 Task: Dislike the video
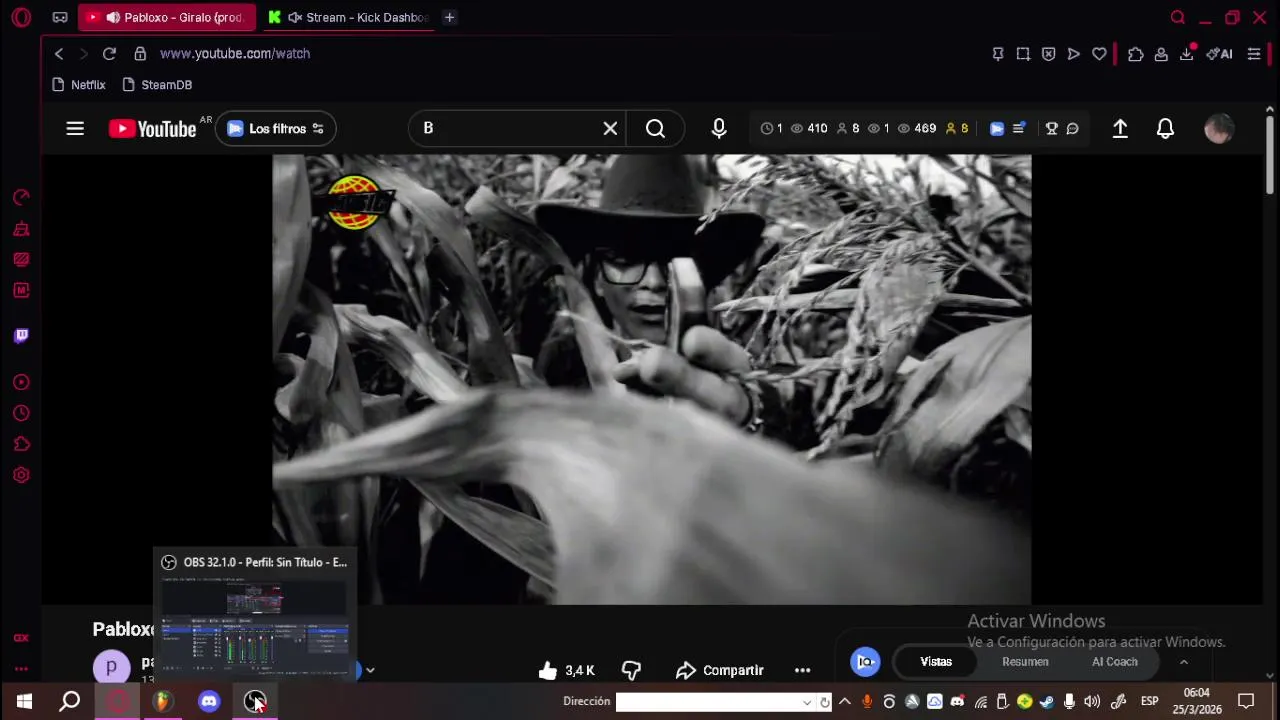tap(631, 670)
